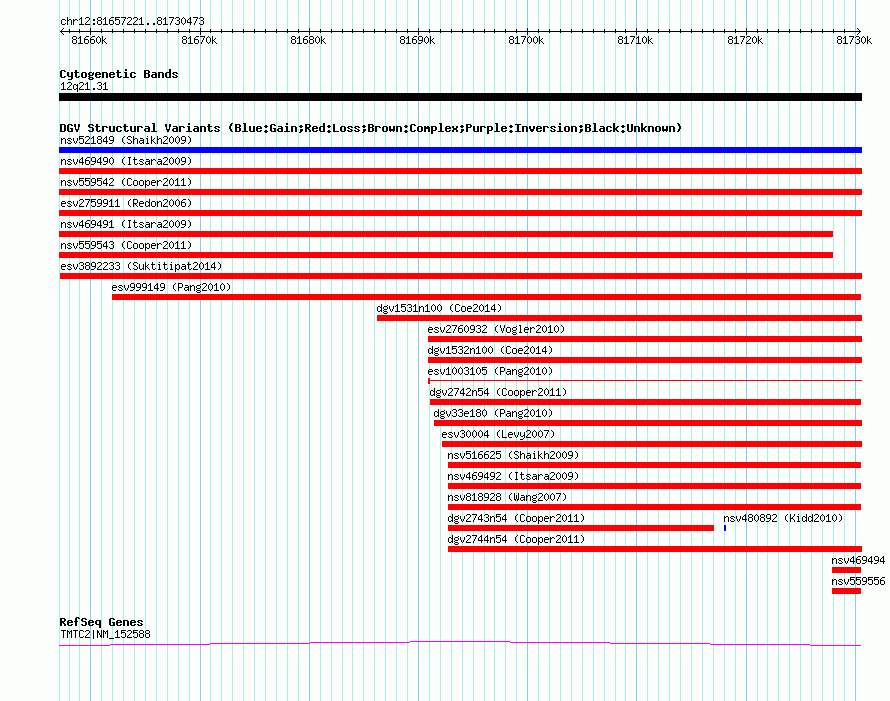Click esv999149 (Pang2010) label

pyautogui.click(x=171, y=287)
